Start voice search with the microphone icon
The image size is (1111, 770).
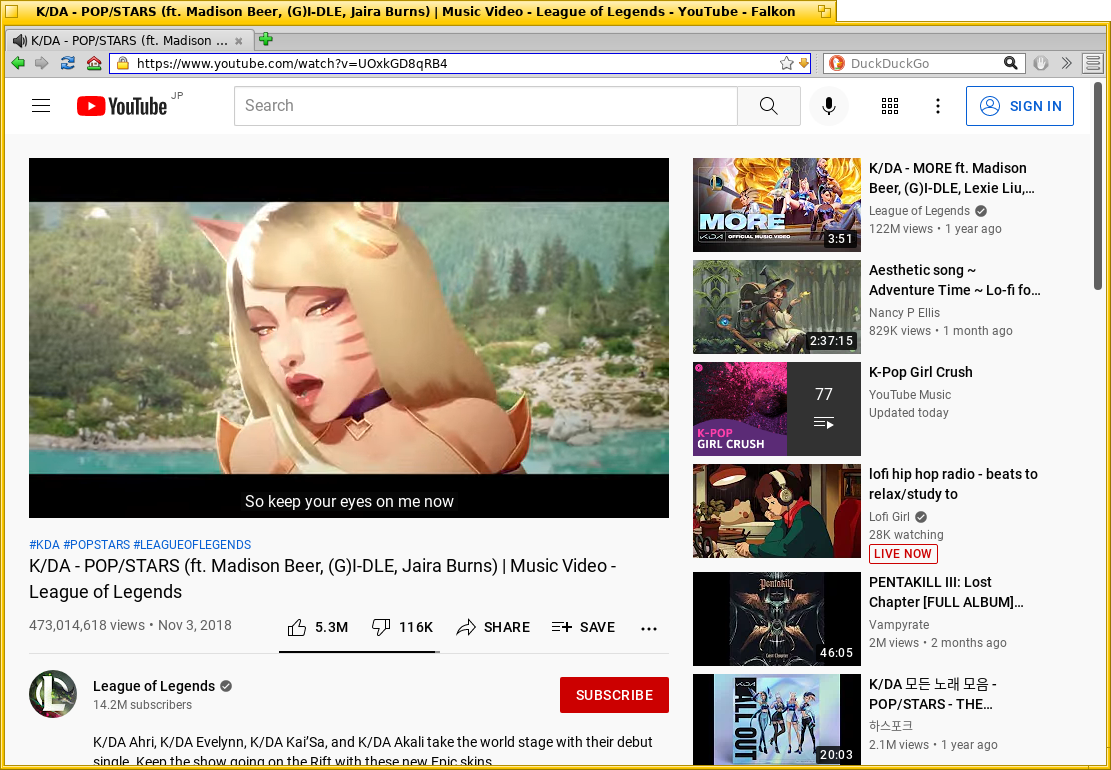point(828,106)
